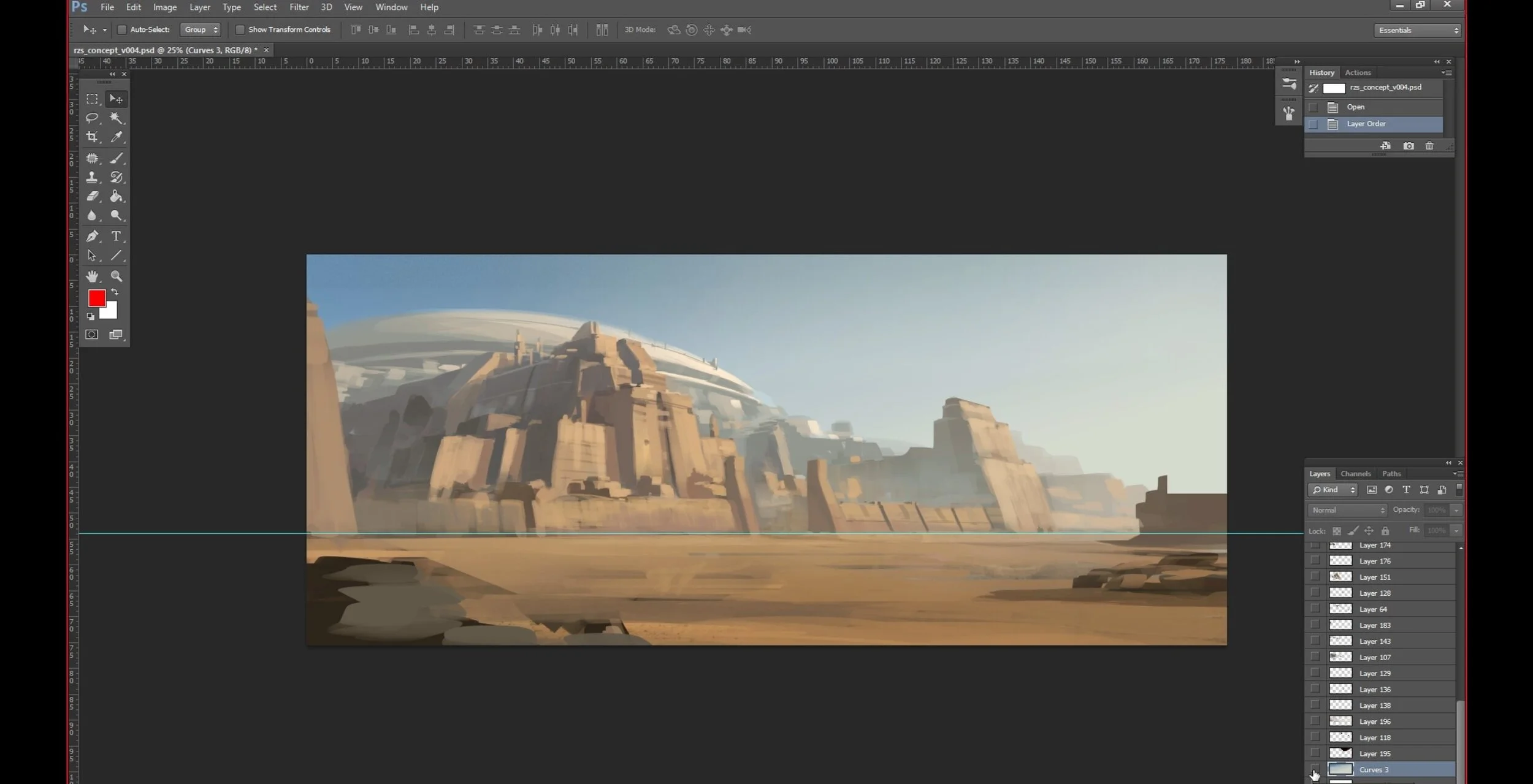
Task: Click the red foreground color swatch
Action: [x=96, y=298]
